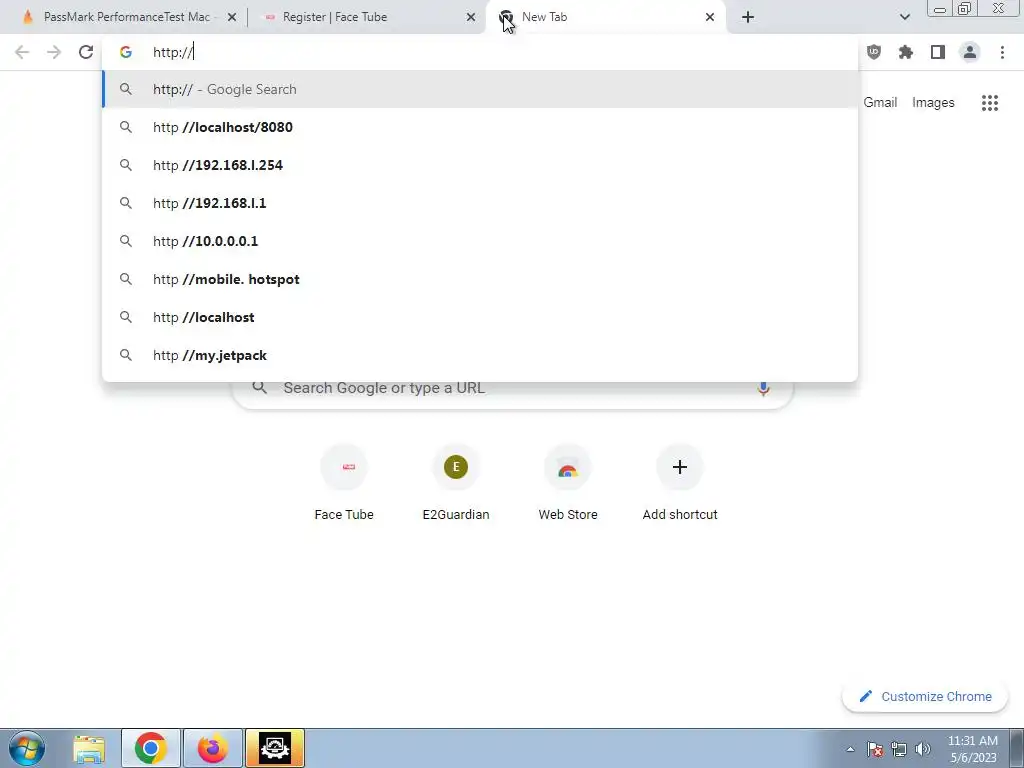Open a new tab with the plus button
The image size is (1024, 768).
coord(748,17)
